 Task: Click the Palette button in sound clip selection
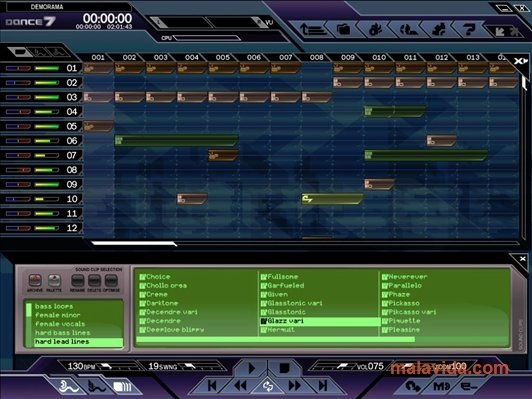pos(54,281)
